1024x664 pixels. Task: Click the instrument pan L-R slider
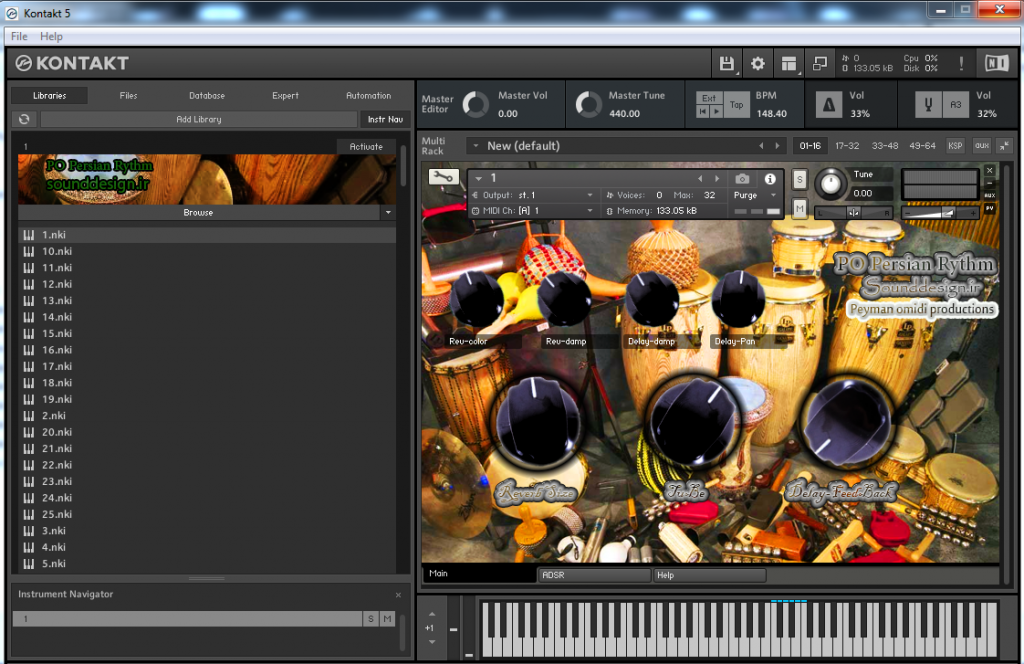coord(854,213)
